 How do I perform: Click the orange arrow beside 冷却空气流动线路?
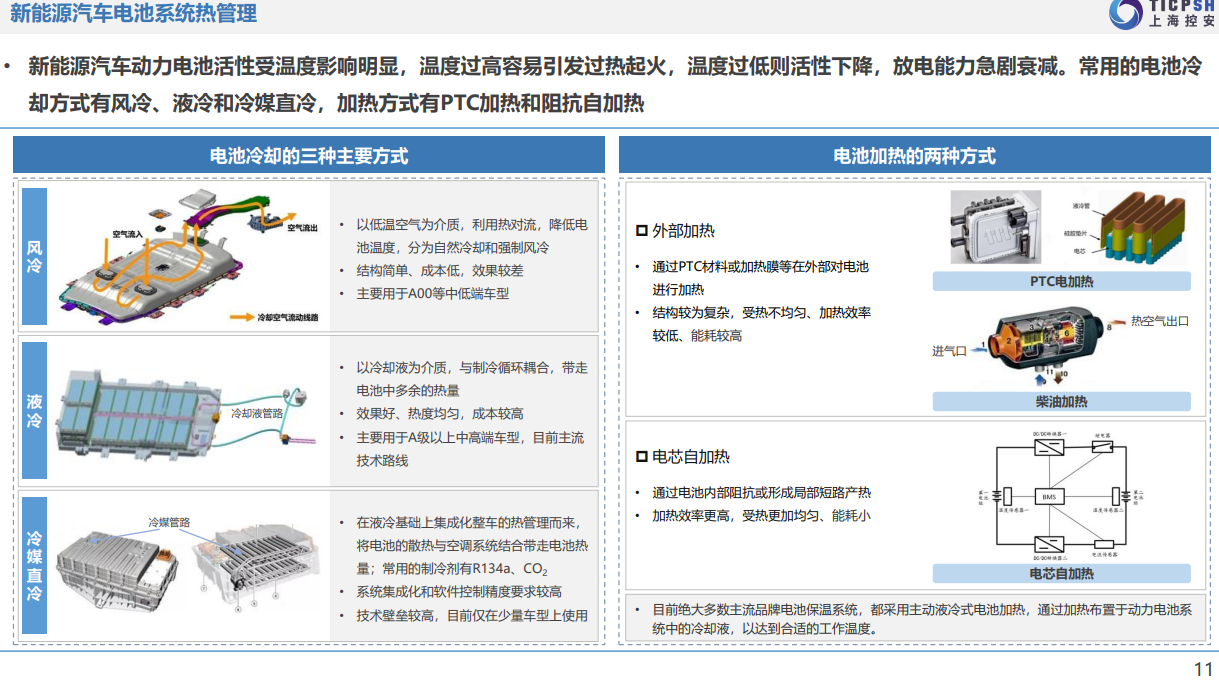[x=242, y=317]
